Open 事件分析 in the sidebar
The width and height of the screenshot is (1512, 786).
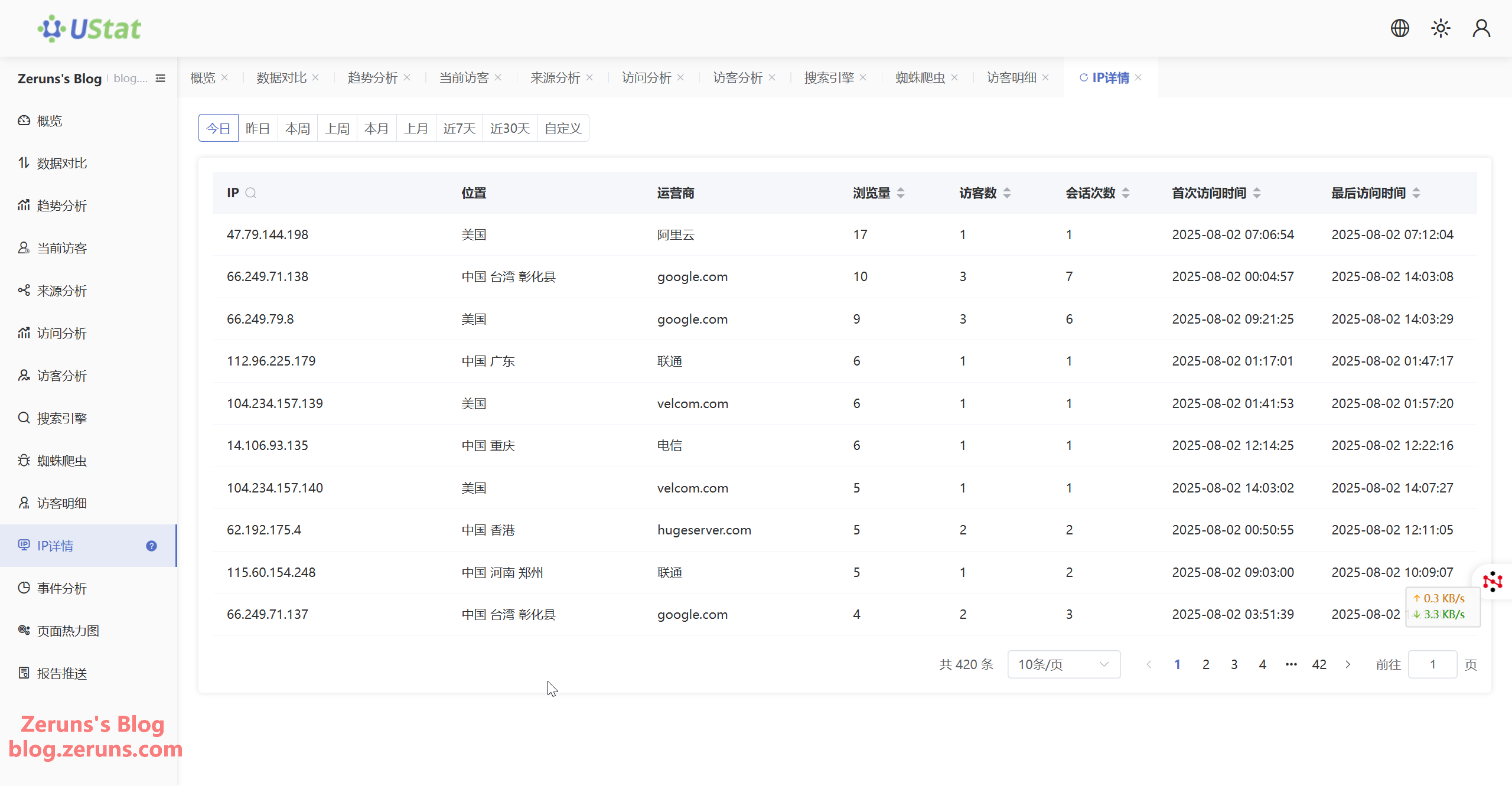pos(89,589)
